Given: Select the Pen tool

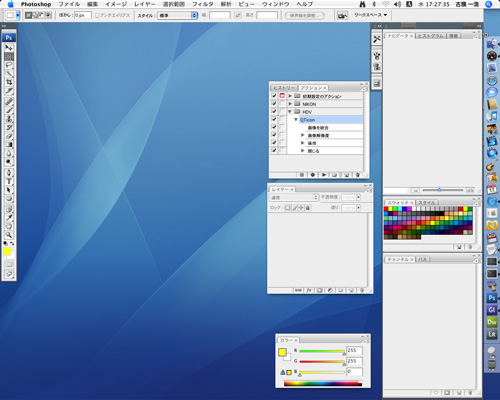Looking at the screenshot, I should (9, 173).
